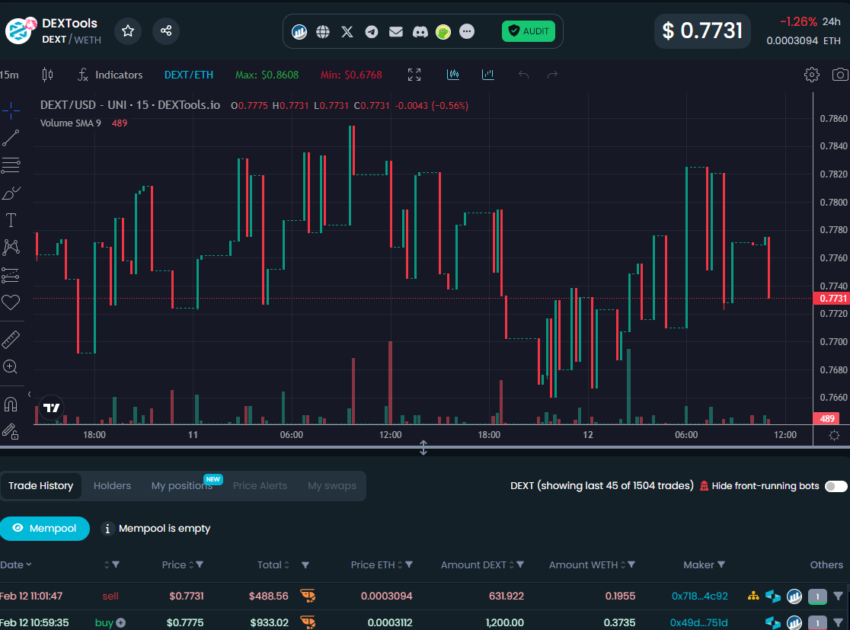Select the crosshair cursor tool

[x=11, y=111]
